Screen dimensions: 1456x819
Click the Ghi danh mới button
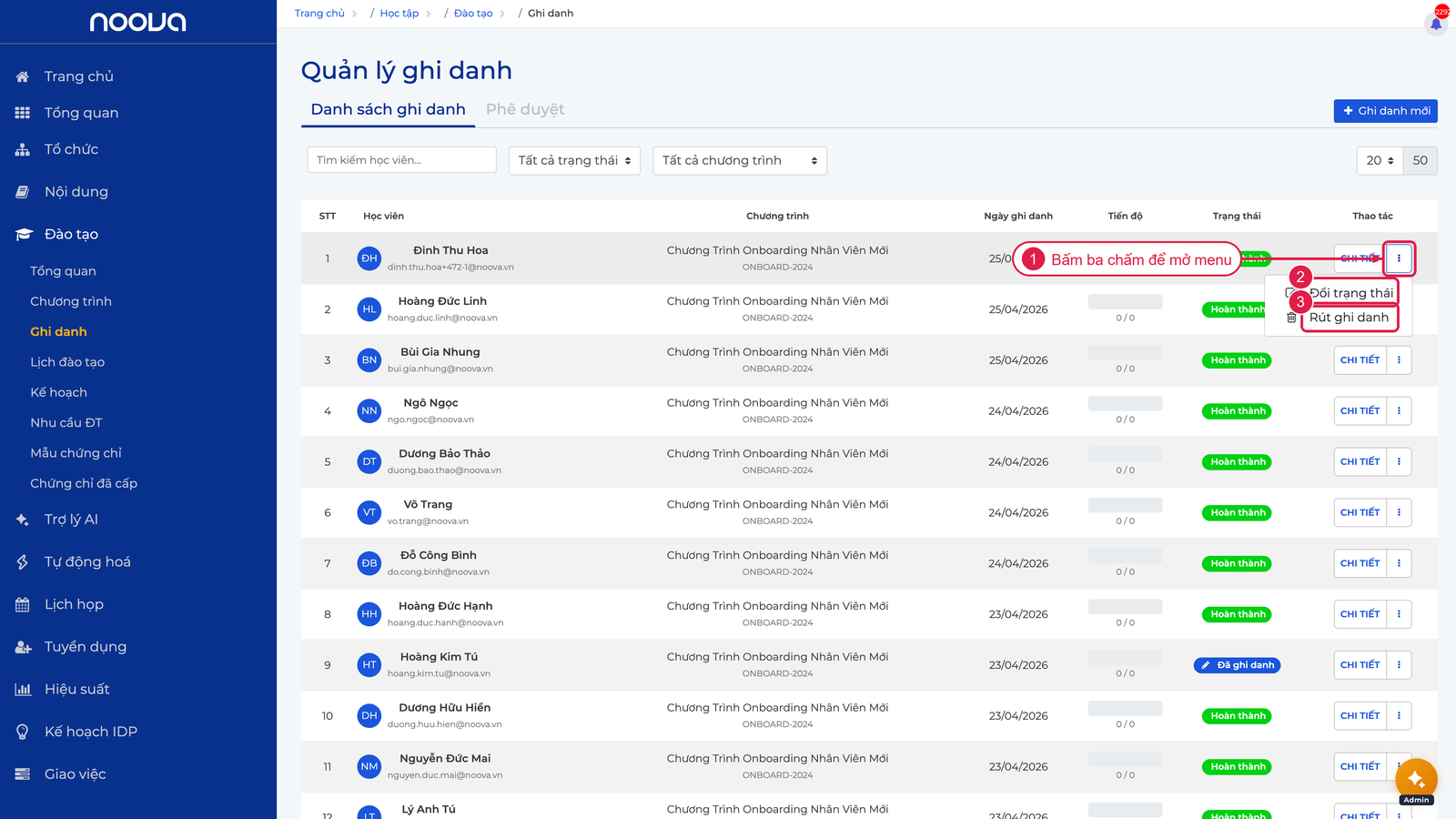1385,111
